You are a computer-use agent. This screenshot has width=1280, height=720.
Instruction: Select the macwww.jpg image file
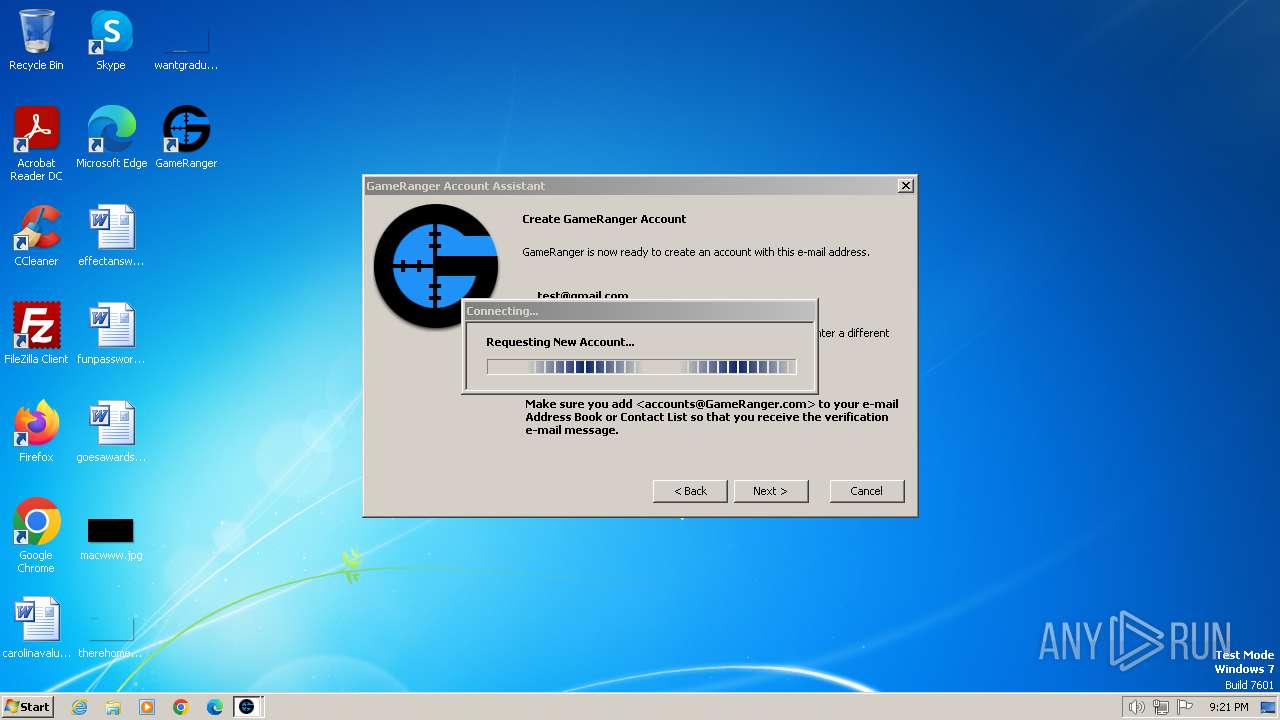pos(111,537)
